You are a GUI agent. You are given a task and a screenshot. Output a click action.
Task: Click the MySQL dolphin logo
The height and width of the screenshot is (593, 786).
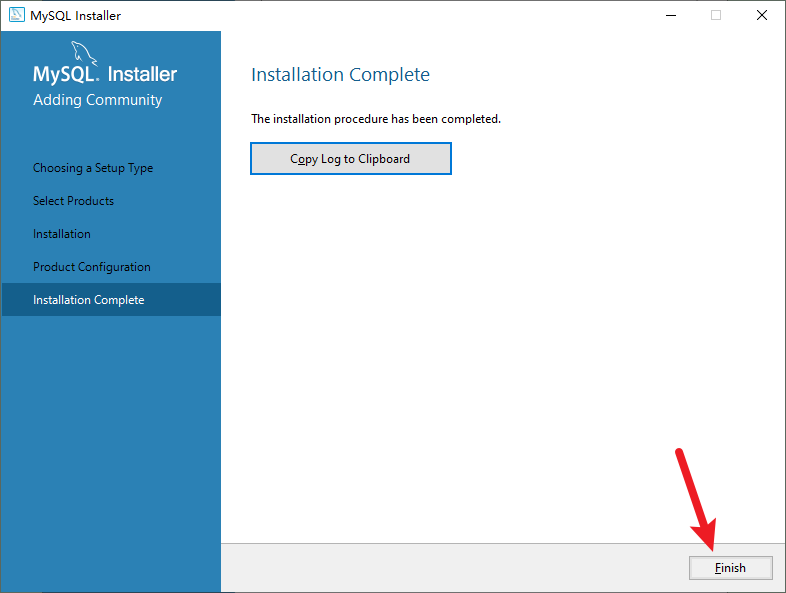click(83, 53)
